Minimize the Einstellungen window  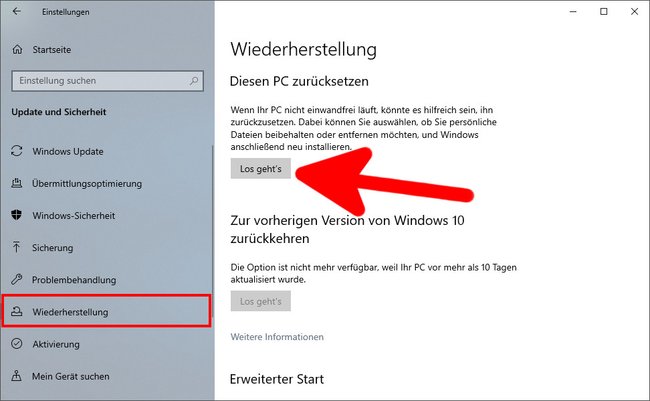click(x=573, y=12)
